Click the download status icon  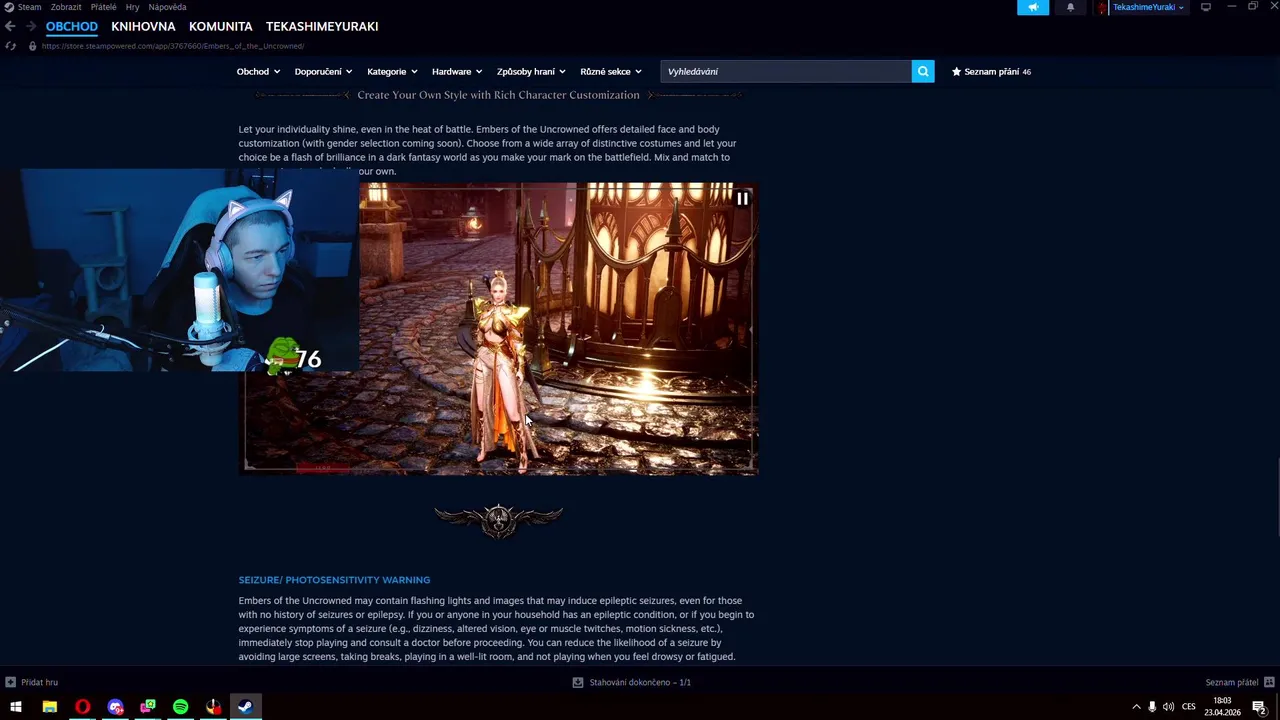578,682
